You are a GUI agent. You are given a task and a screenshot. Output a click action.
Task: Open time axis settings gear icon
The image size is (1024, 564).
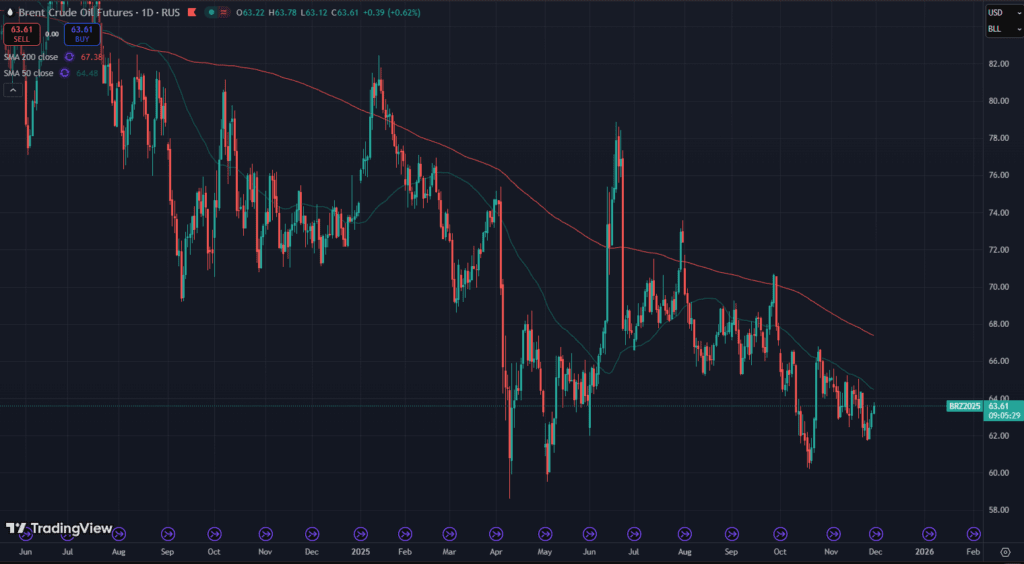[x=1004, y=551]
